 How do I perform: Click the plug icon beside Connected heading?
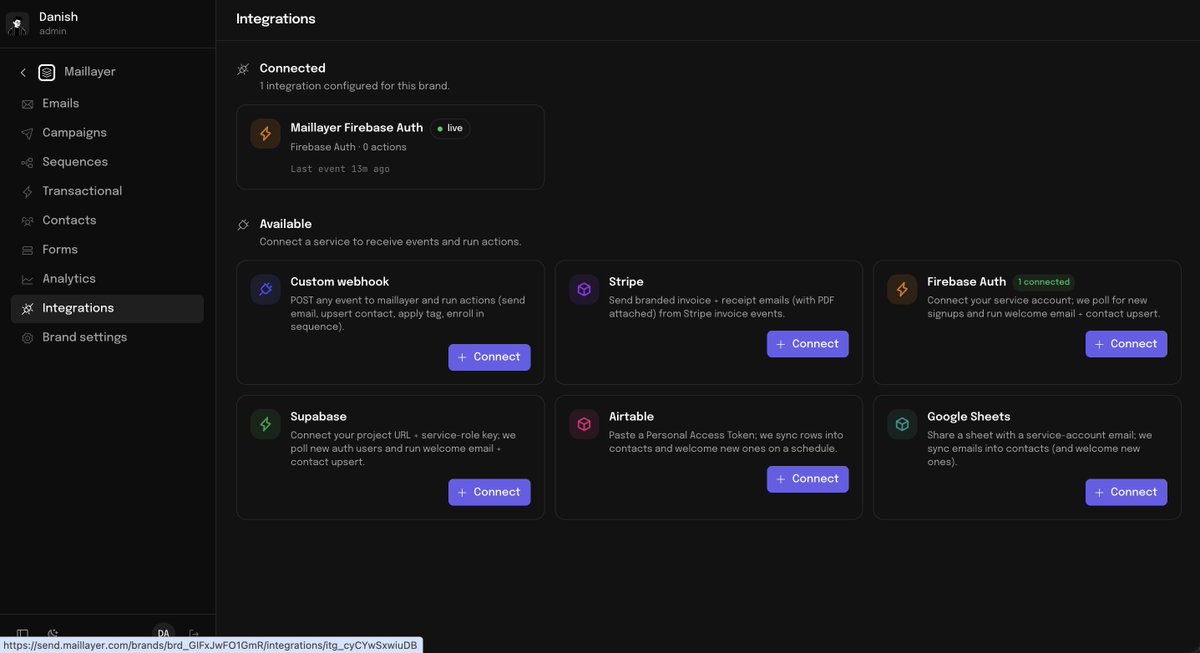243,69
